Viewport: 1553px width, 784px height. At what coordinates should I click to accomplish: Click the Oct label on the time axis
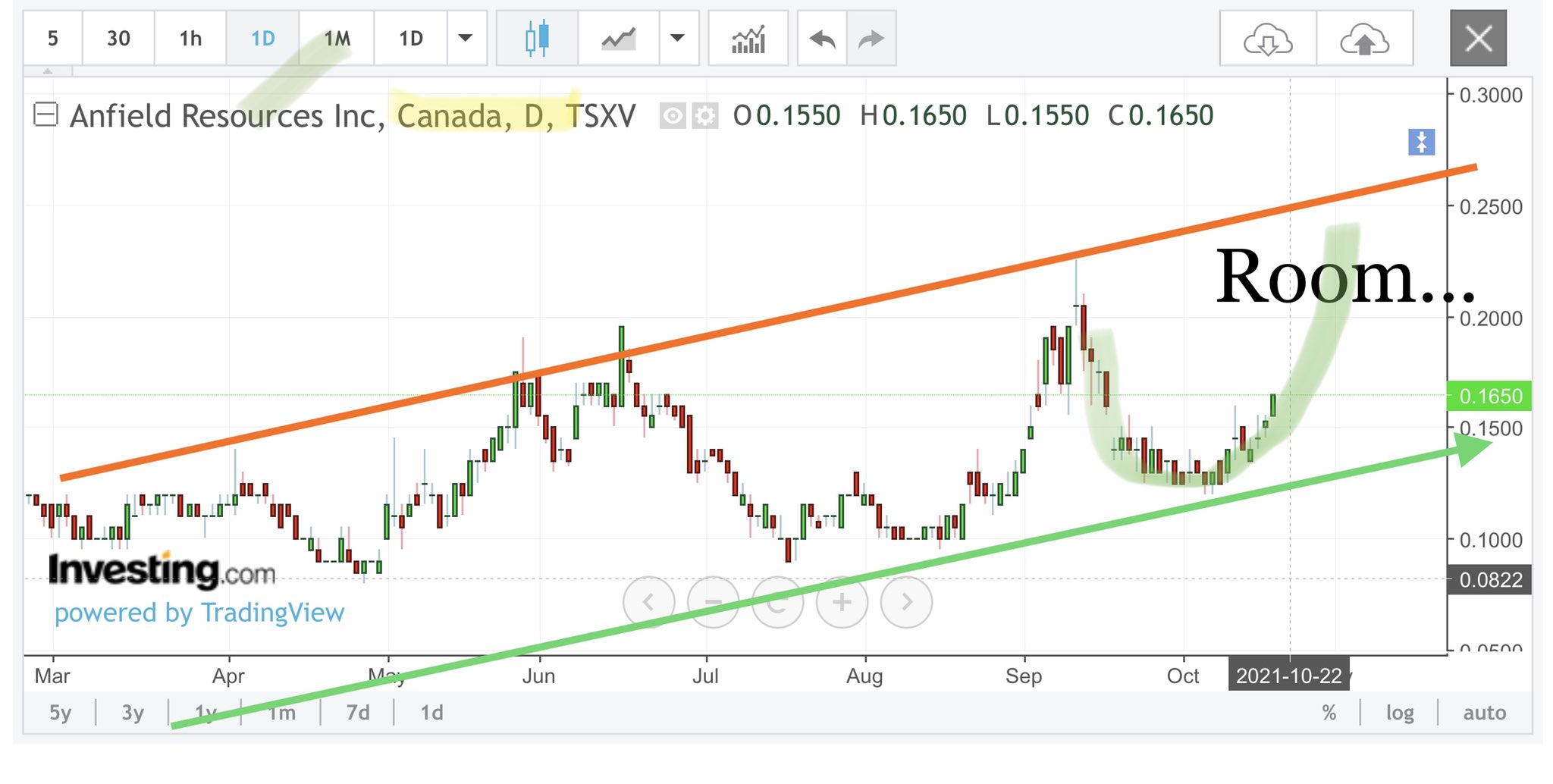tap(1183, 676)
